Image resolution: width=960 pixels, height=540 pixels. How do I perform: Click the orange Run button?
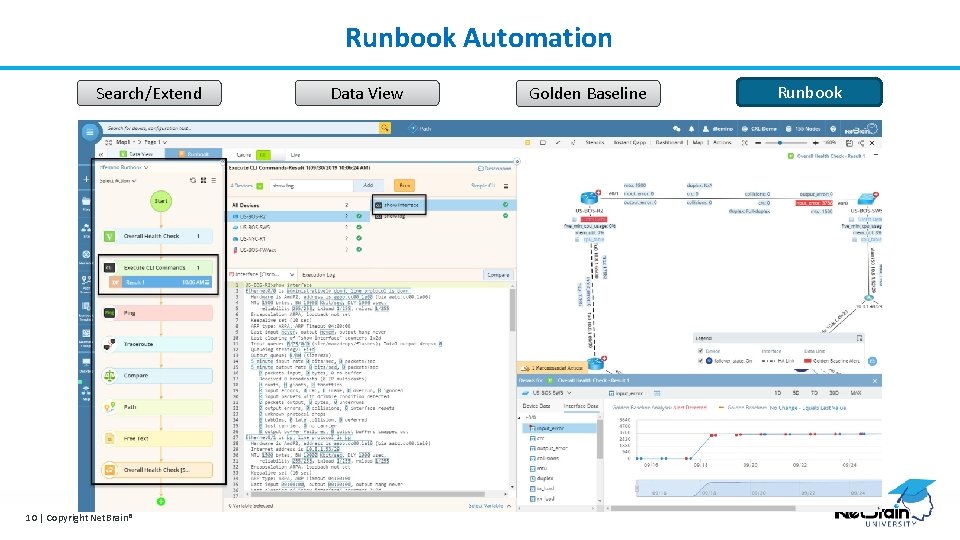(x=404, y=185)
